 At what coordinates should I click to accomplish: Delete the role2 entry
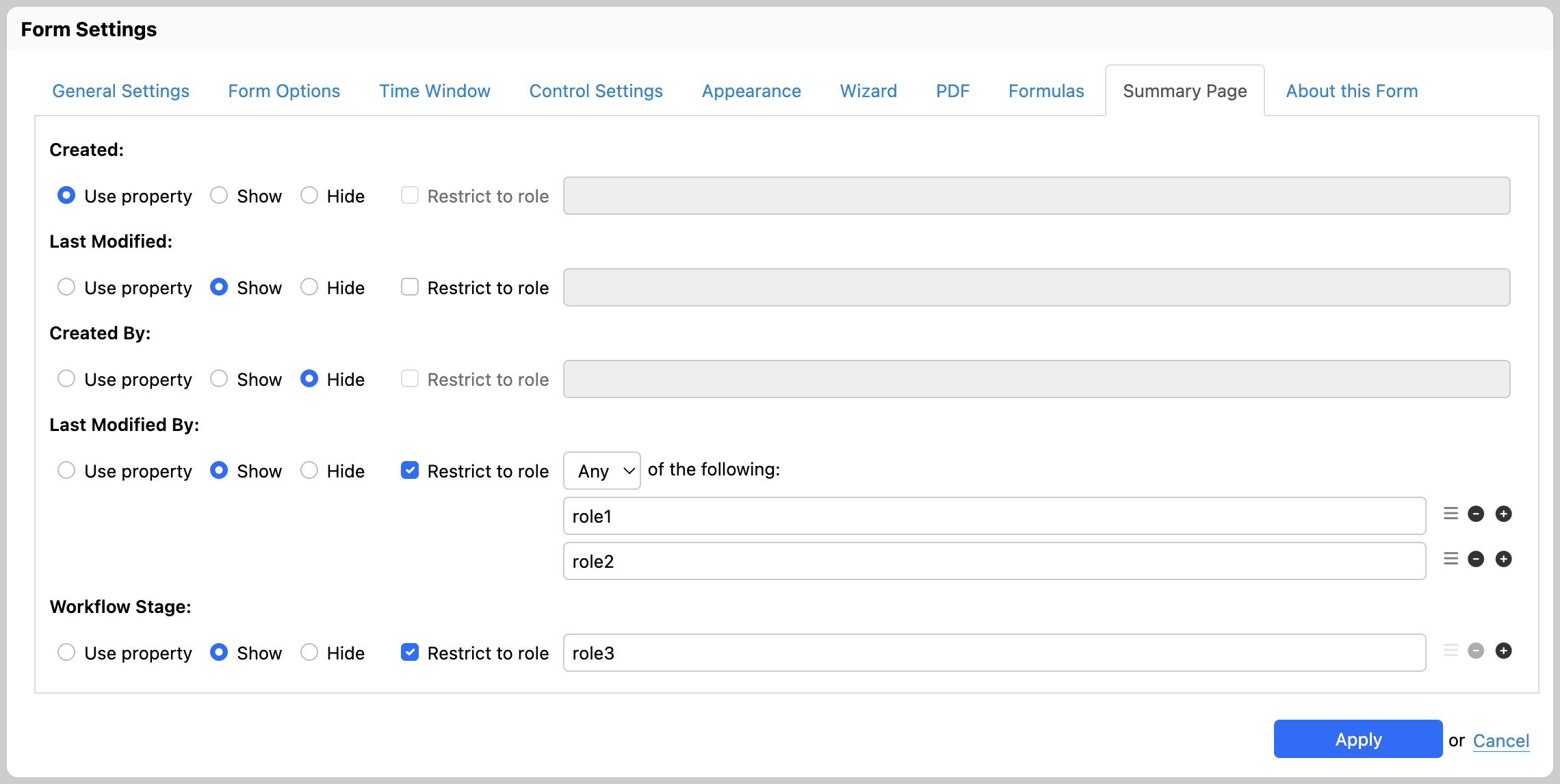1476,559
